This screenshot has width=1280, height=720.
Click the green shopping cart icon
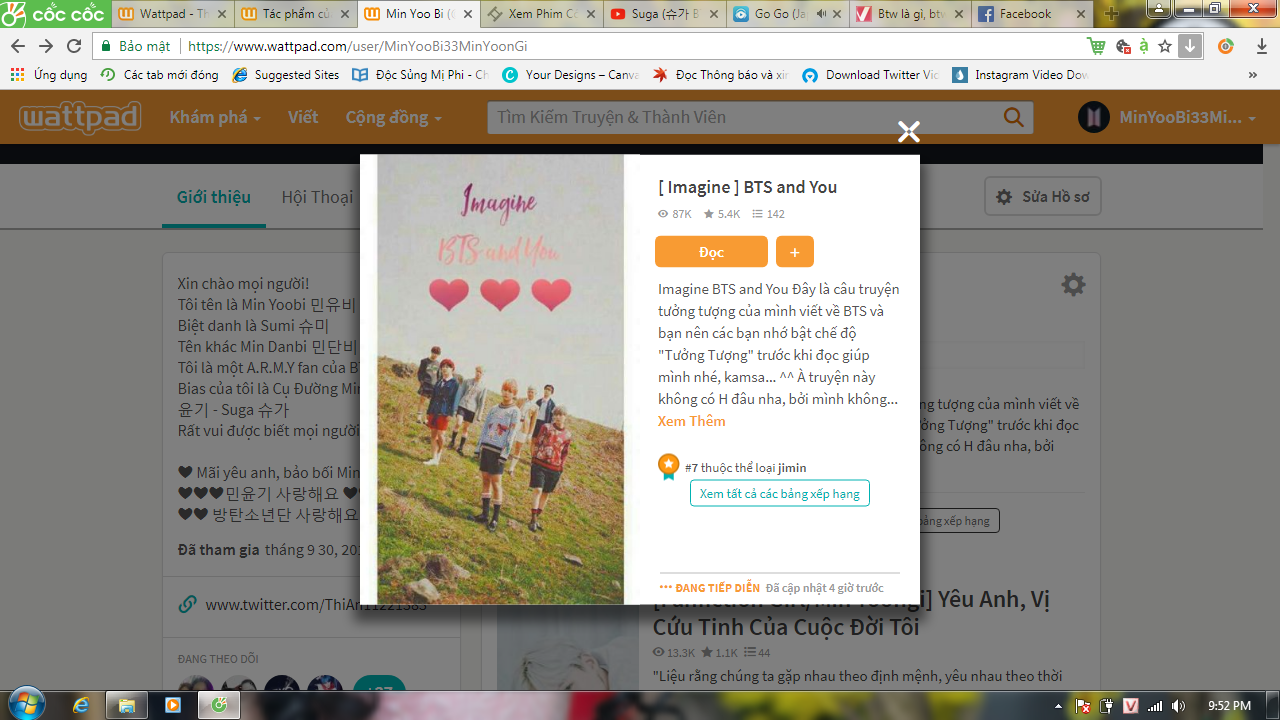pyautogui.click(x=1096, y=46)
